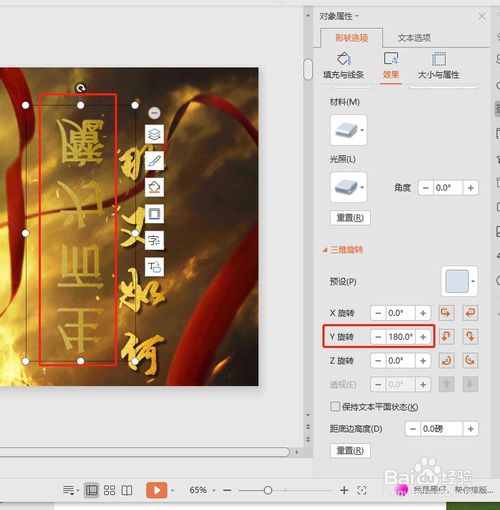
Task: Switch to Shape Options tab
Action: click(351, 38)
